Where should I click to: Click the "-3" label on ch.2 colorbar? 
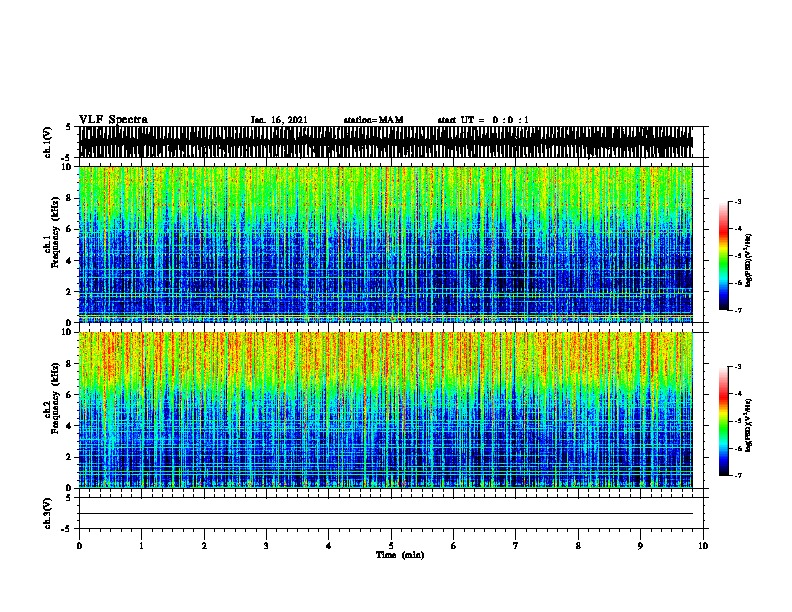coord(737,367)
